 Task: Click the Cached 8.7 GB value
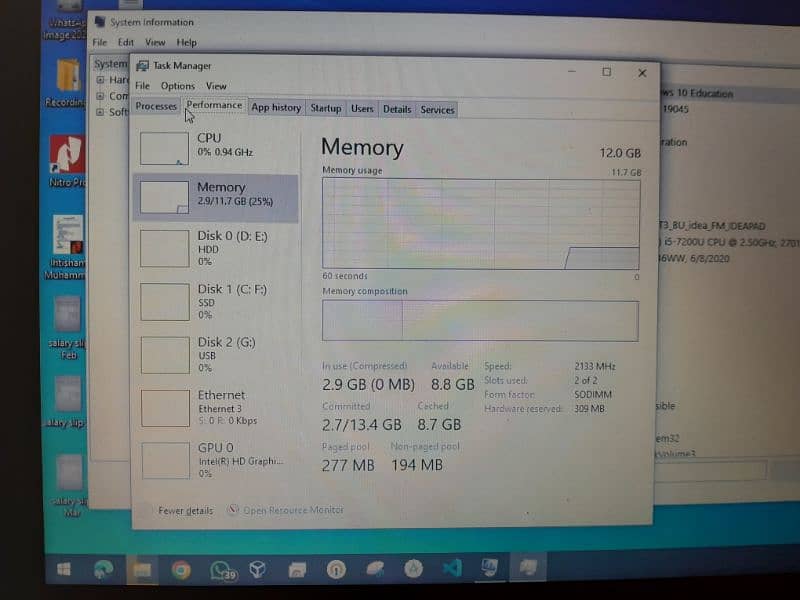coord(439,424)
